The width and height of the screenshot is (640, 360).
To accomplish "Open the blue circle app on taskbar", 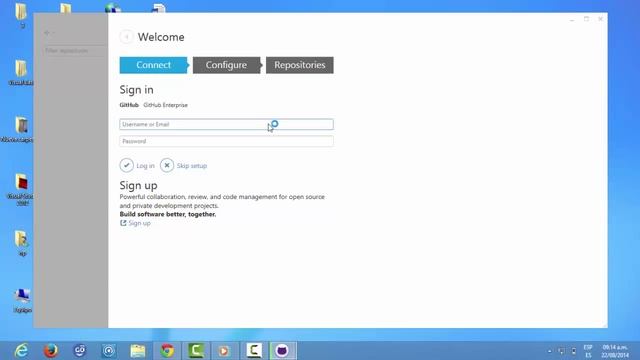I will click(109, 351).
